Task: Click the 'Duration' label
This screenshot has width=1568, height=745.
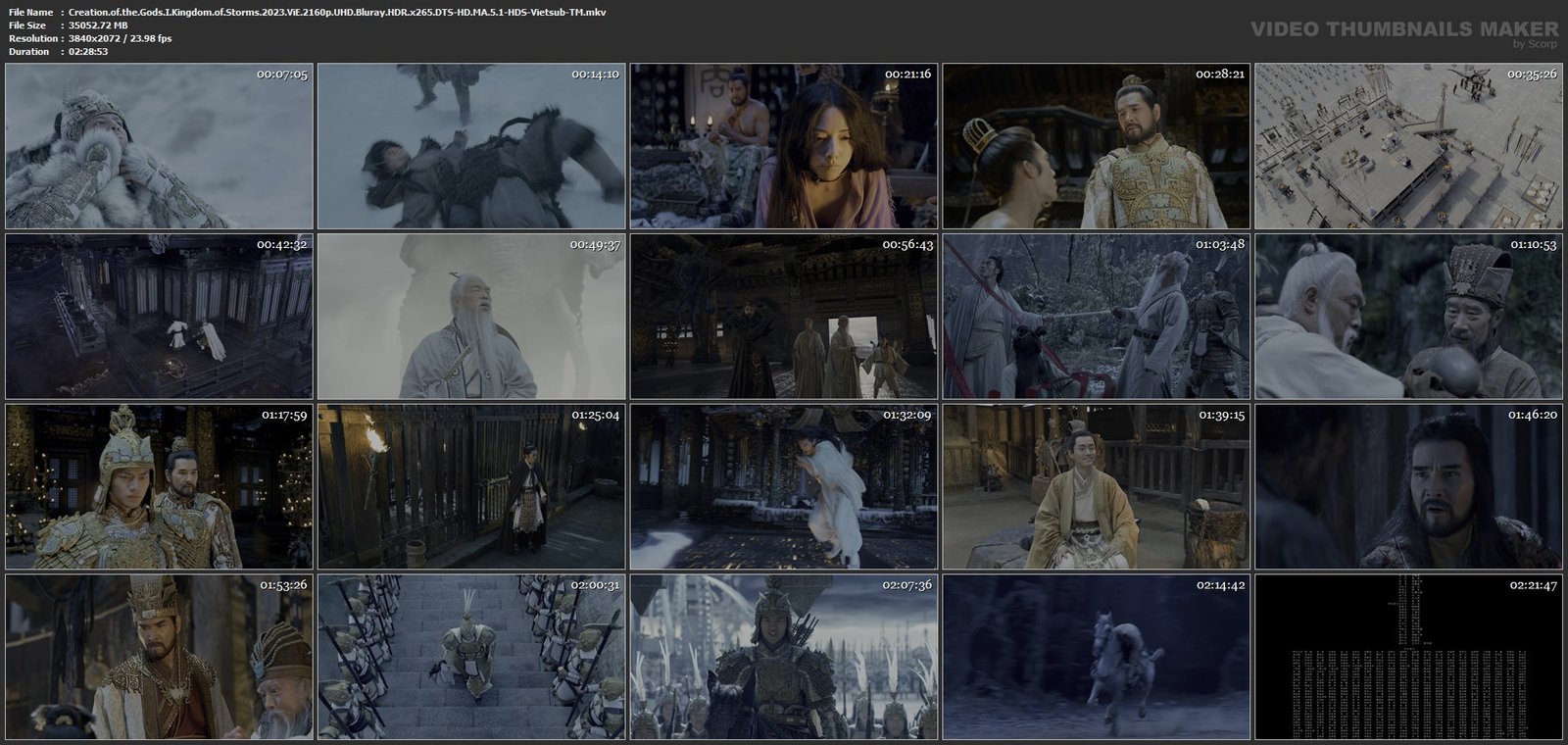Action: tap(28, 51)
